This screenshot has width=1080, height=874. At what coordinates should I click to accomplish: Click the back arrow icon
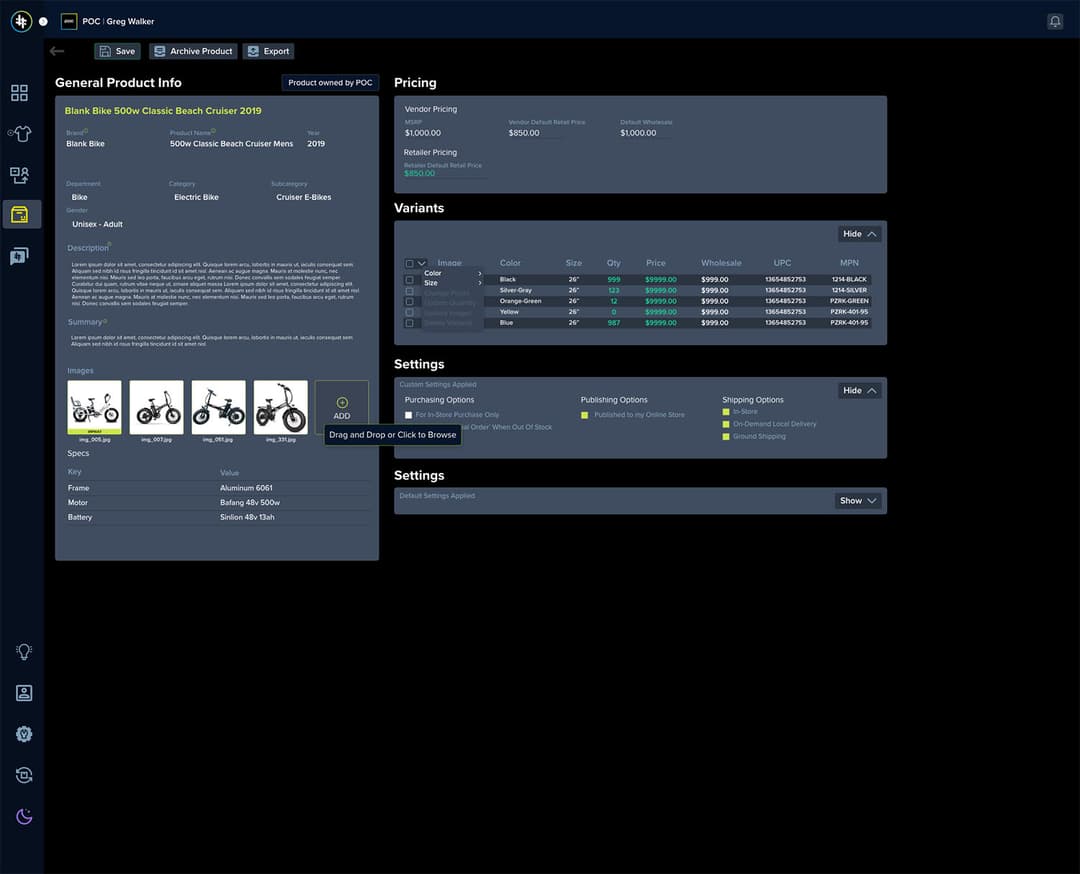(x=57, y=51)
